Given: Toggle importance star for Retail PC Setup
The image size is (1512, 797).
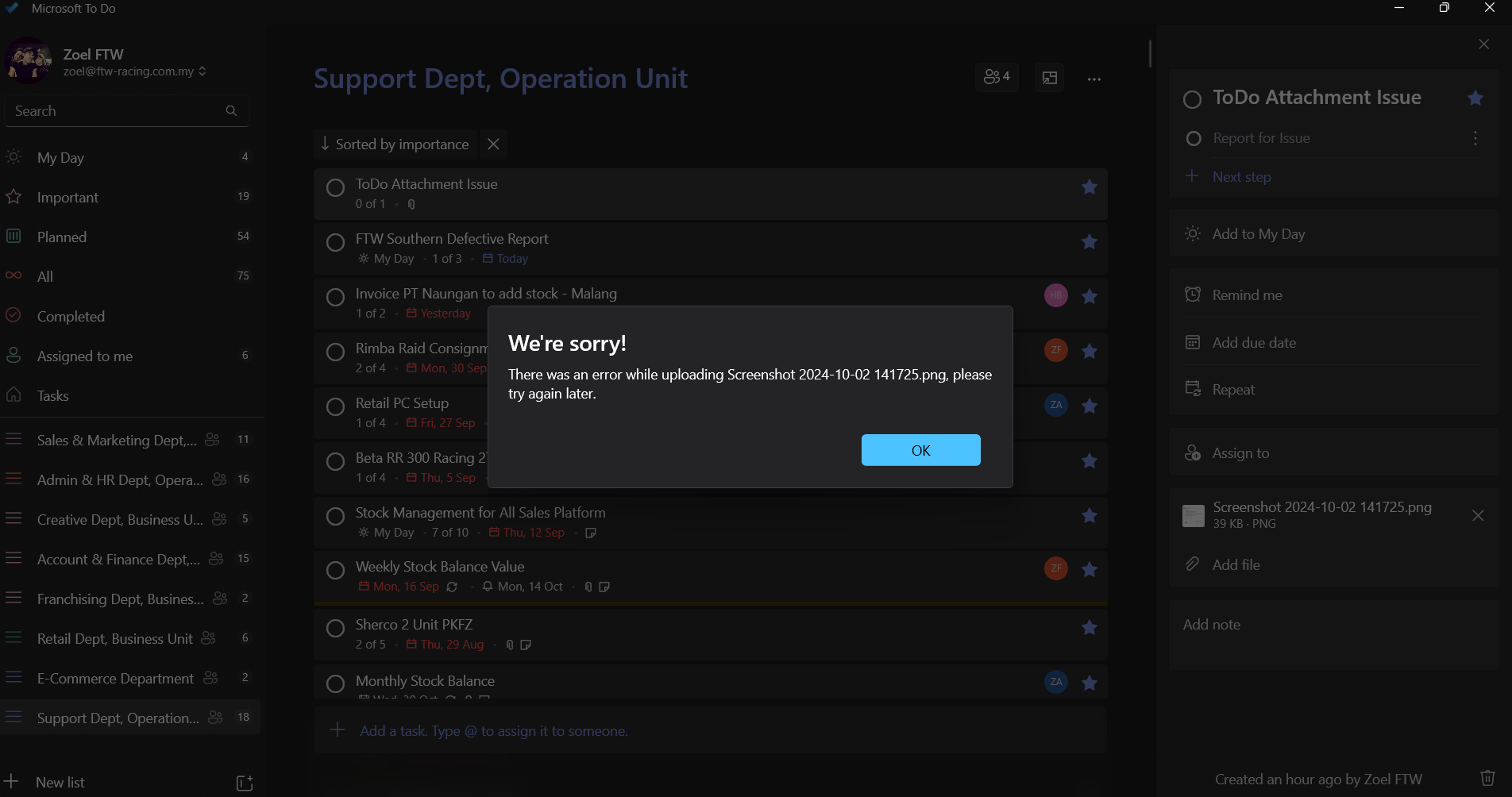Looking at the screenshot, I should 1090,406.
